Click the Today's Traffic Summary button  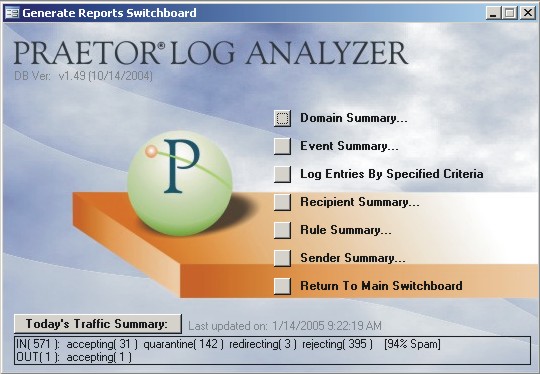tap(98, 324)
